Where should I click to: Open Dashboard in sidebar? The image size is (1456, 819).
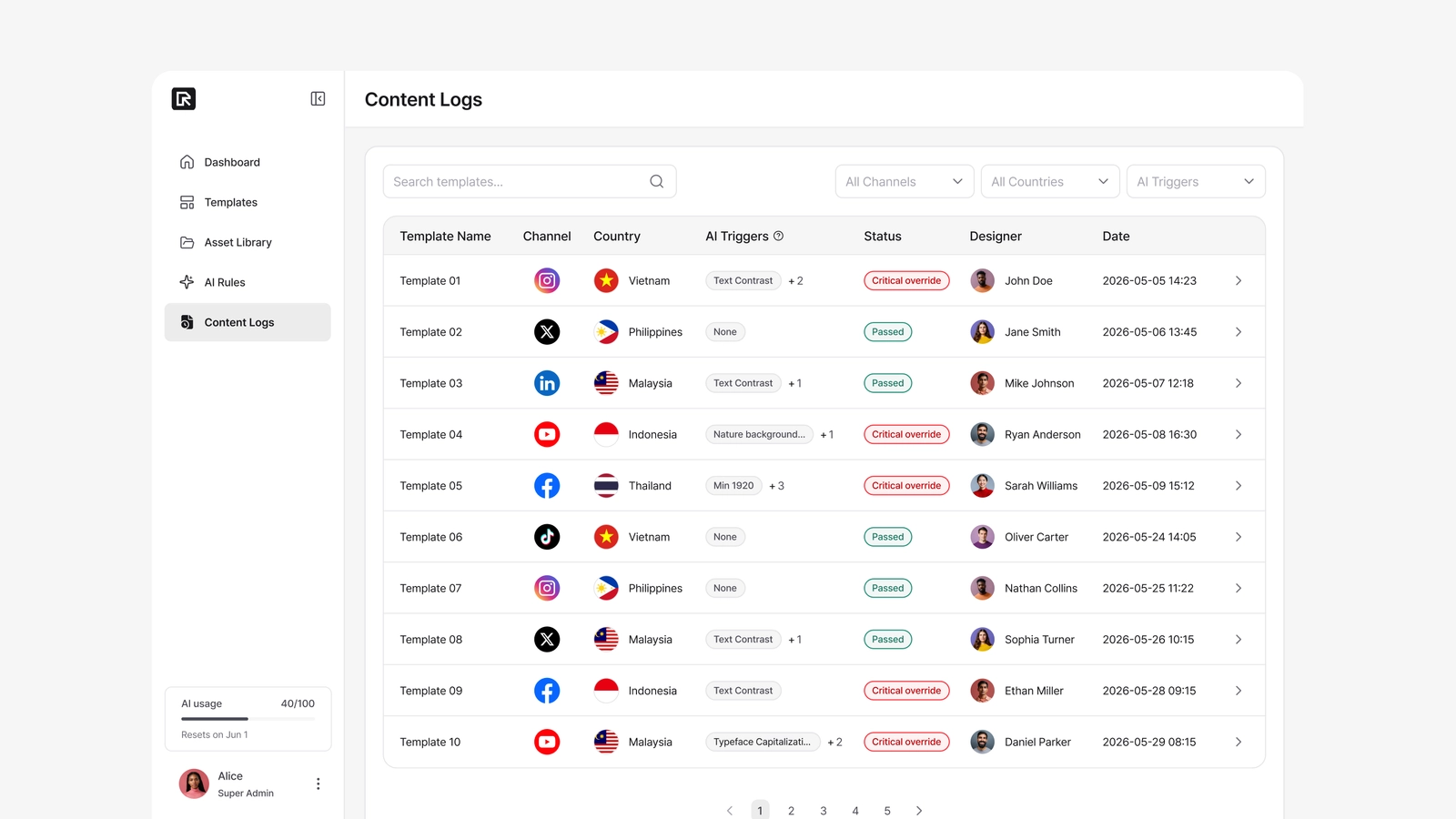click(248, 162)
